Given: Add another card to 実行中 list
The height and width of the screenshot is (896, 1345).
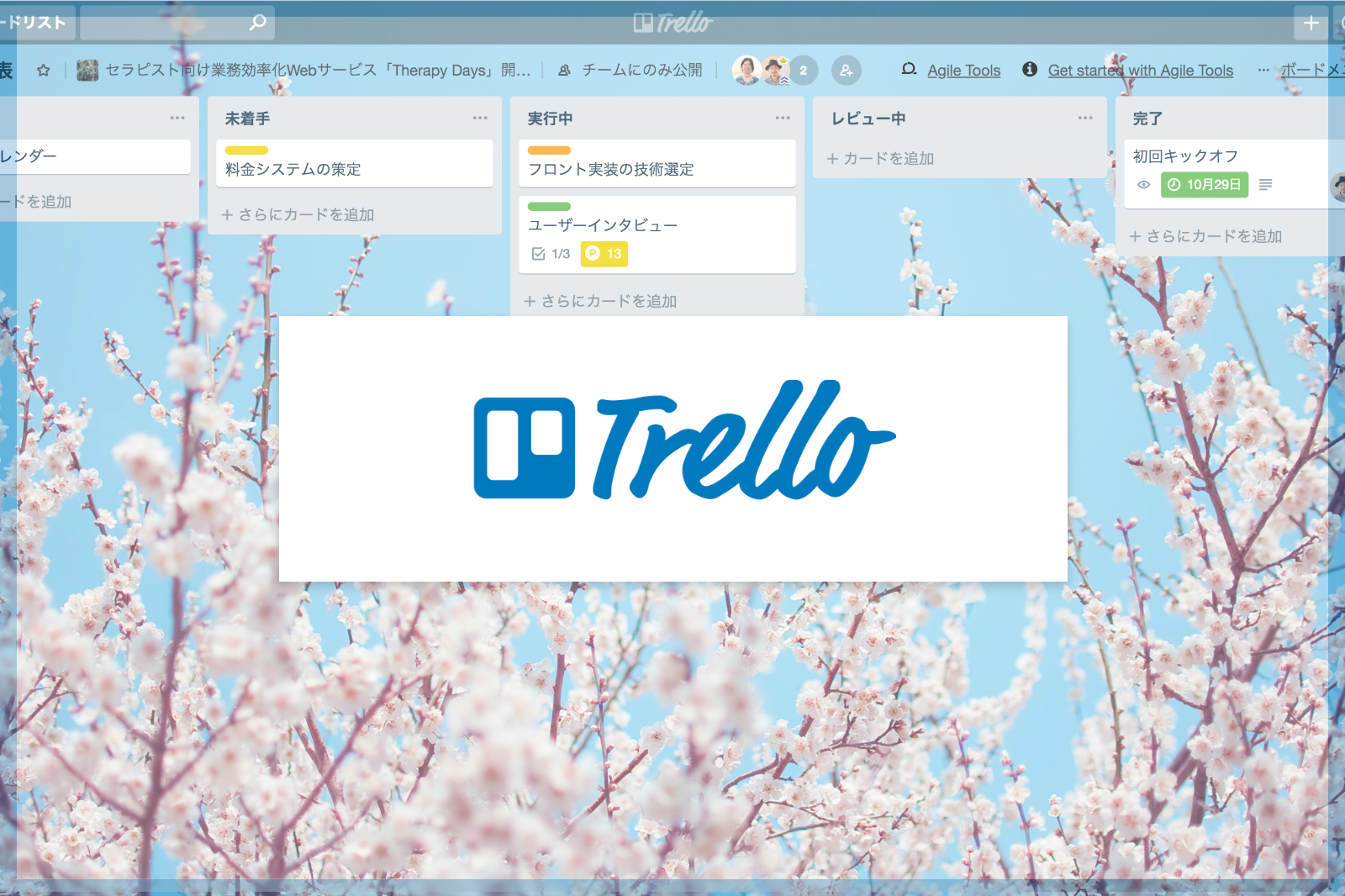Looking at the screenshot, I should click(x=600, y=301).
